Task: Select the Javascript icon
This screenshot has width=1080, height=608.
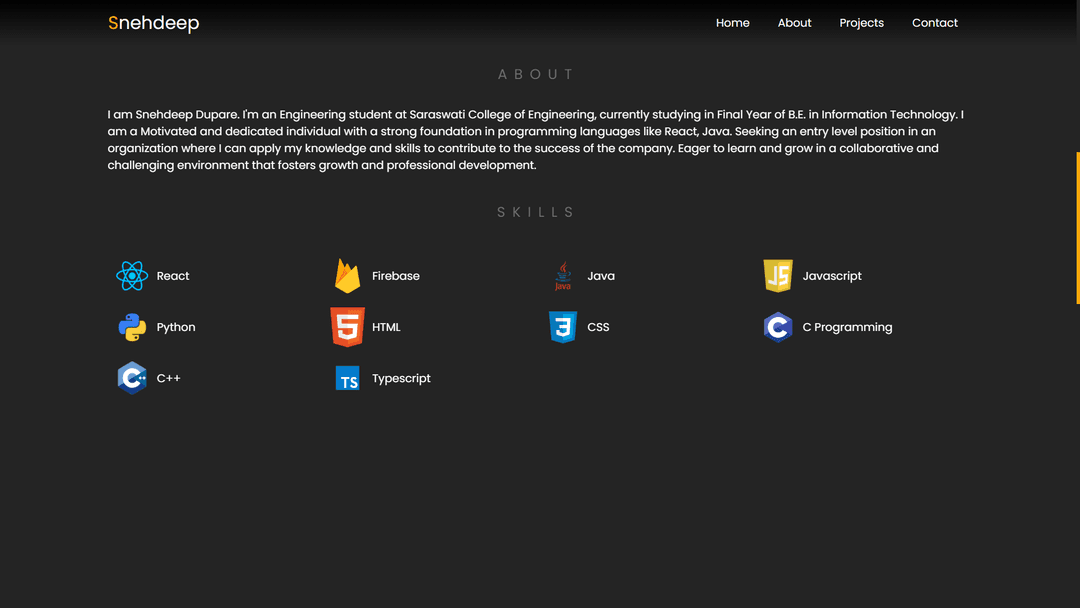Action: [x=778, y=276]
